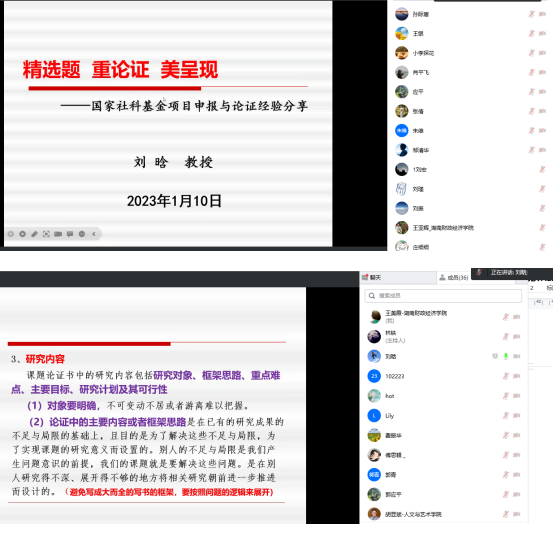
Task: Click the camera icon in slide toolbar
Action: click(x=58, y=234)
